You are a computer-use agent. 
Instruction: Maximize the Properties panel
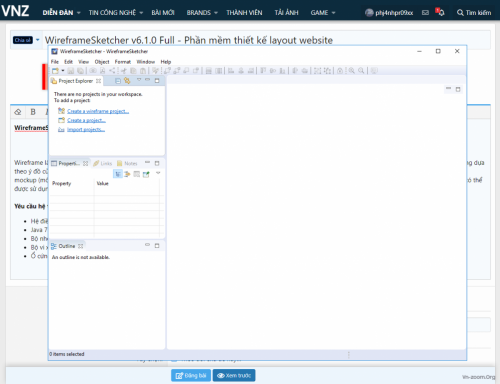[157, 163]
